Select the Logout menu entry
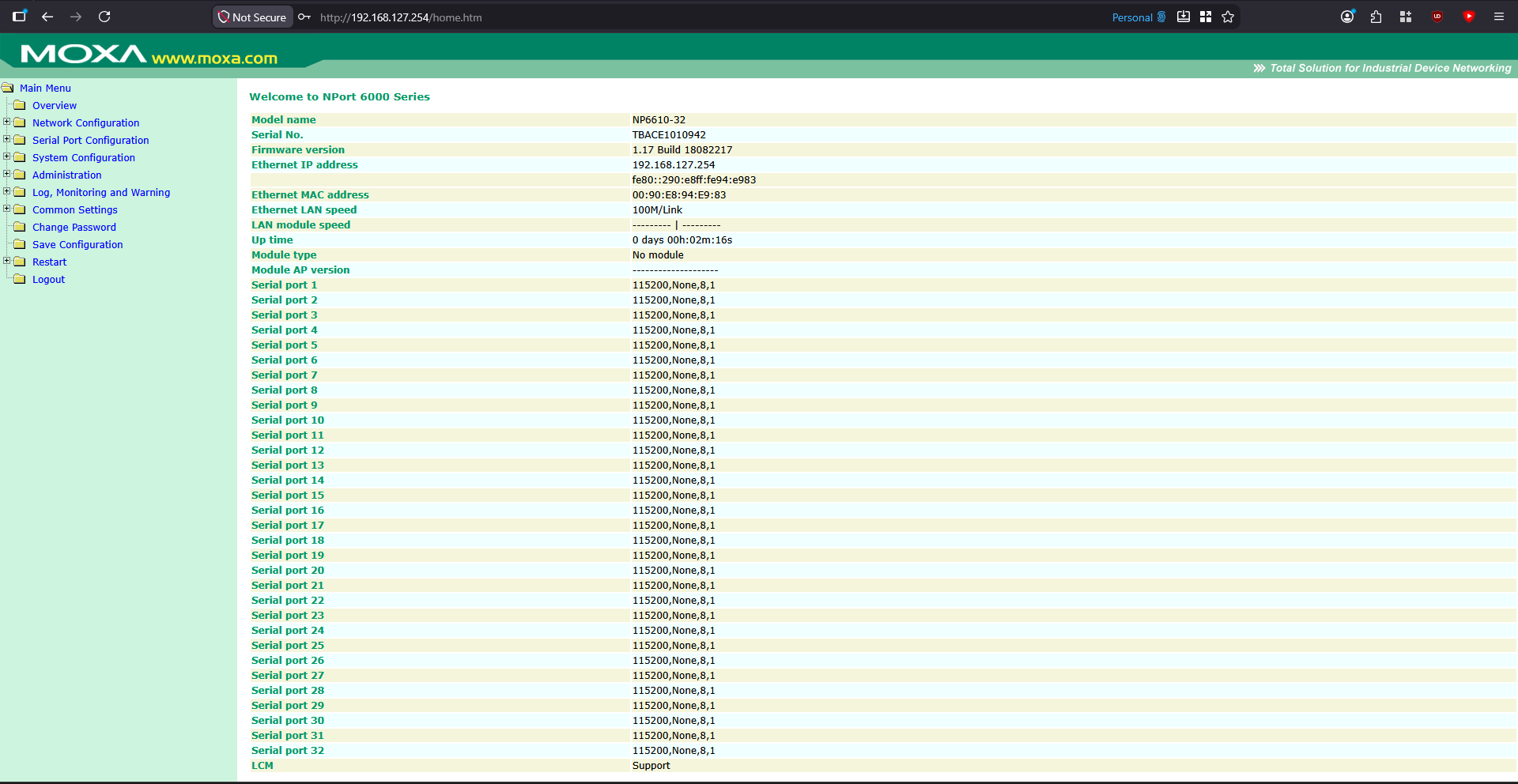Image resolution: width=1518 pixels, height=784 pixels. point(48,280)
